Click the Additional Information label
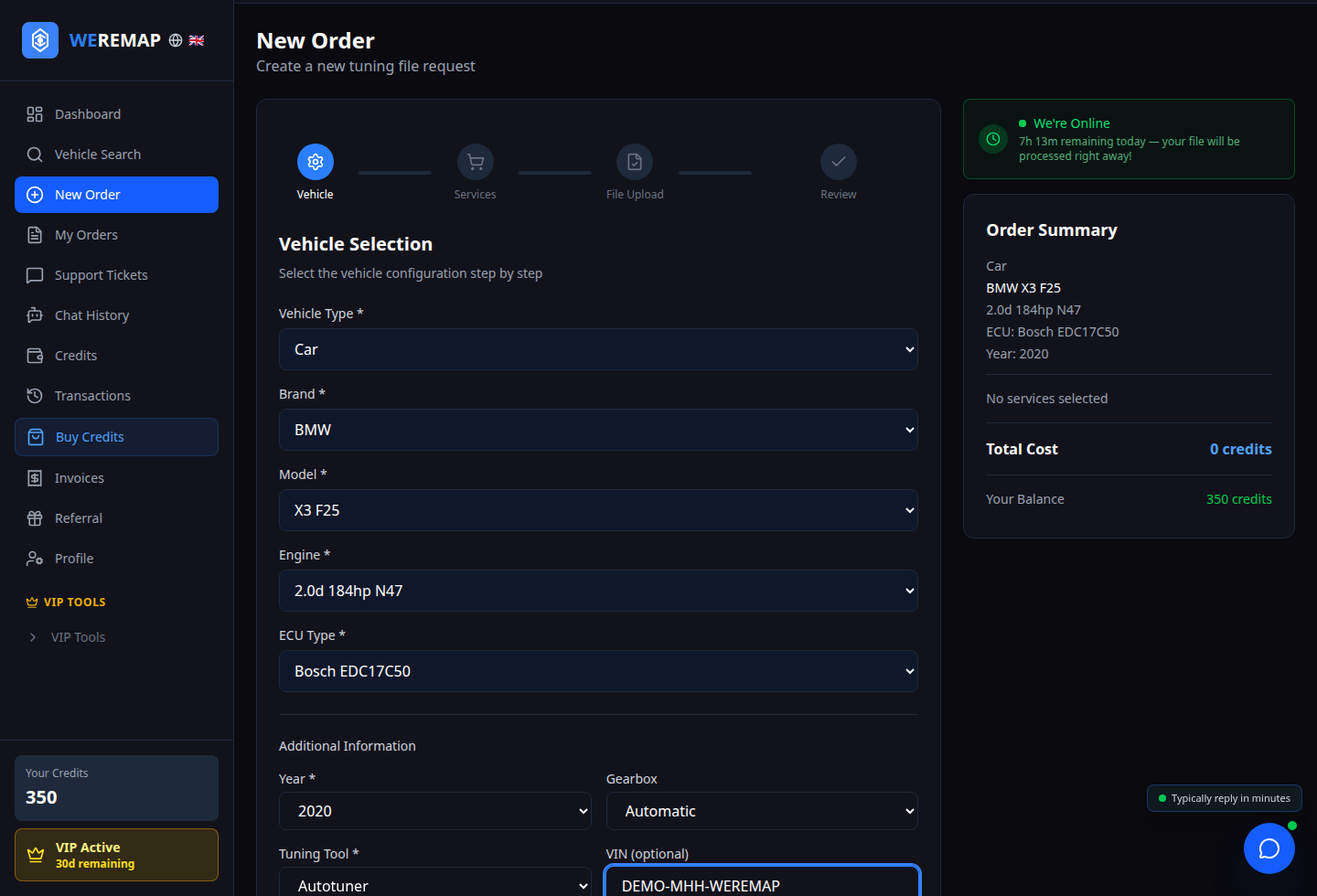 [348, 746]
